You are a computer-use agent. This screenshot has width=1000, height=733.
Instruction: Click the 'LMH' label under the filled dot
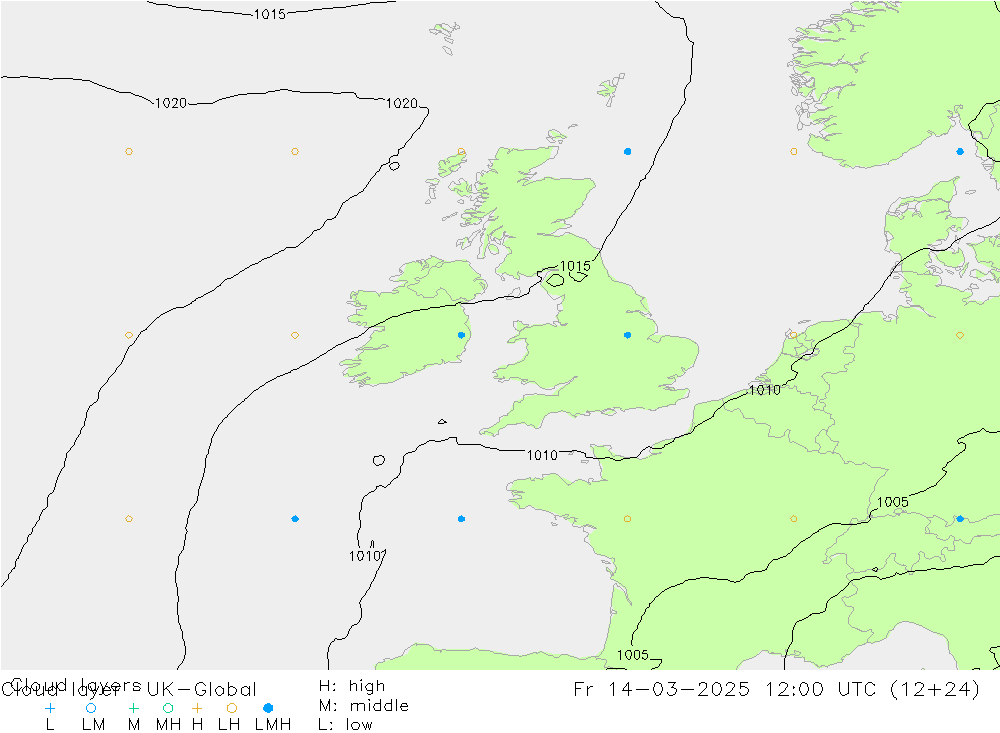(273, 725)
